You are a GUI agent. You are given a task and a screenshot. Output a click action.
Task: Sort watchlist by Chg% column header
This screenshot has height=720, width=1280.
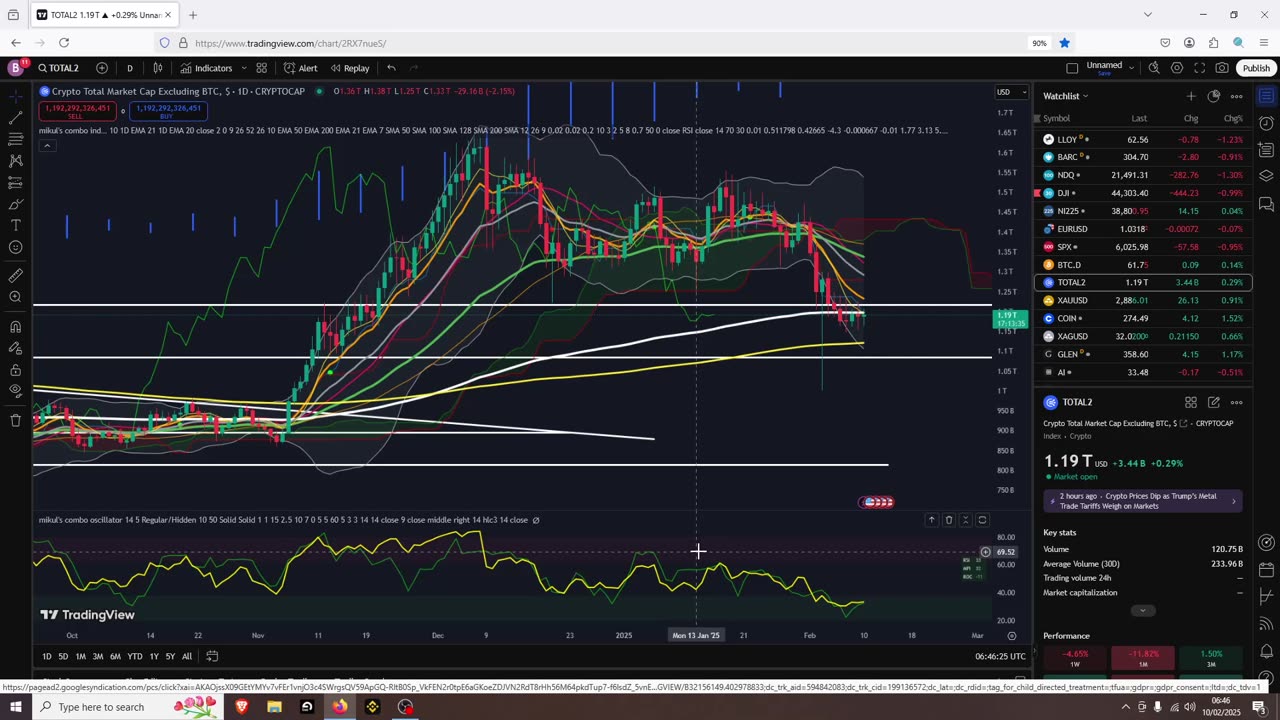[x=1233, y=118]
